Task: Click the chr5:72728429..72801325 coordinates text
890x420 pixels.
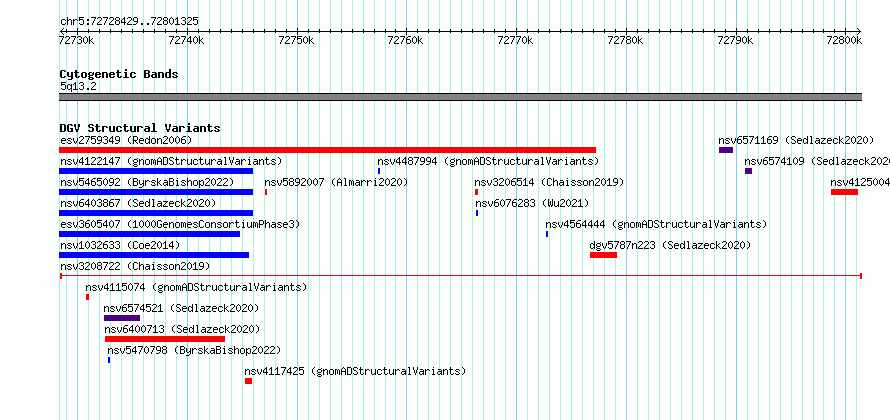Action: (129, 22)
